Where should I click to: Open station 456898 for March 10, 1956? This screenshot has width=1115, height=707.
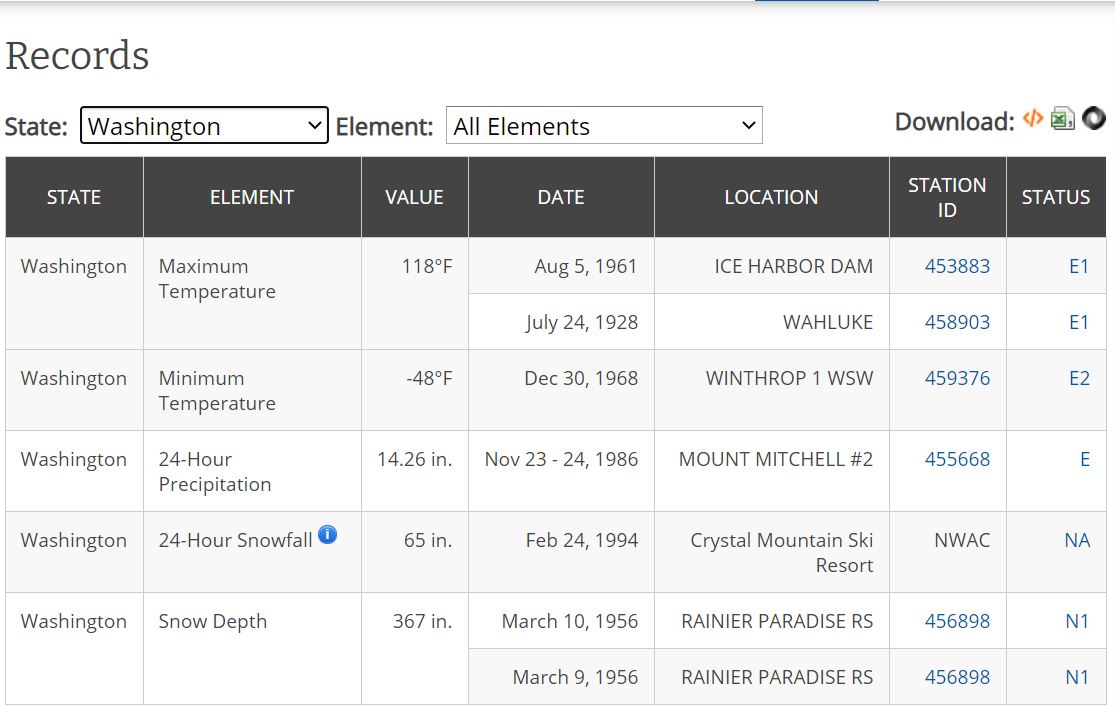957,621
